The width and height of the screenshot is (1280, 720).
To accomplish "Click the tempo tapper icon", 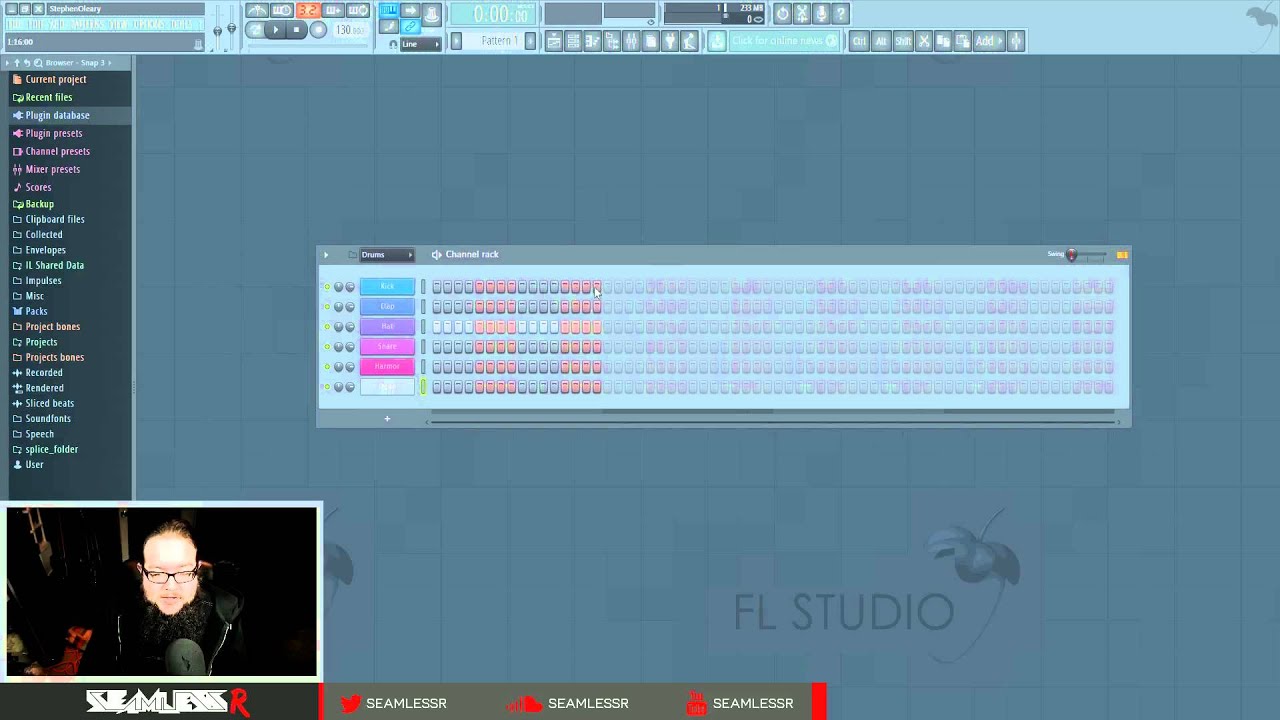I will point(689,41).
